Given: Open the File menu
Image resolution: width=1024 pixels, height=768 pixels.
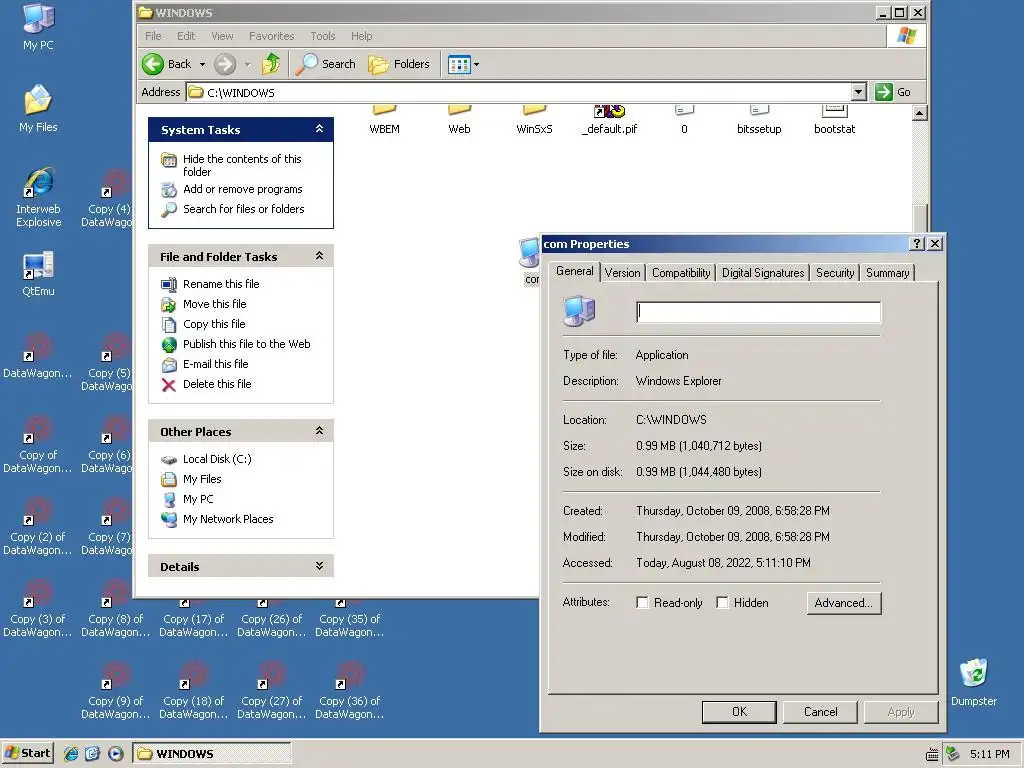Looking at the screenshot, I should coord(153,36).
